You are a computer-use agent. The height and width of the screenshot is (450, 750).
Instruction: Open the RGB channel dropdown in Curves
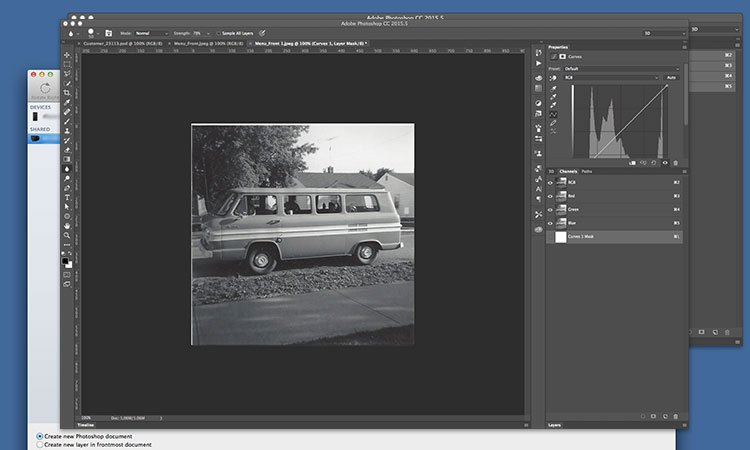point(612,77)
